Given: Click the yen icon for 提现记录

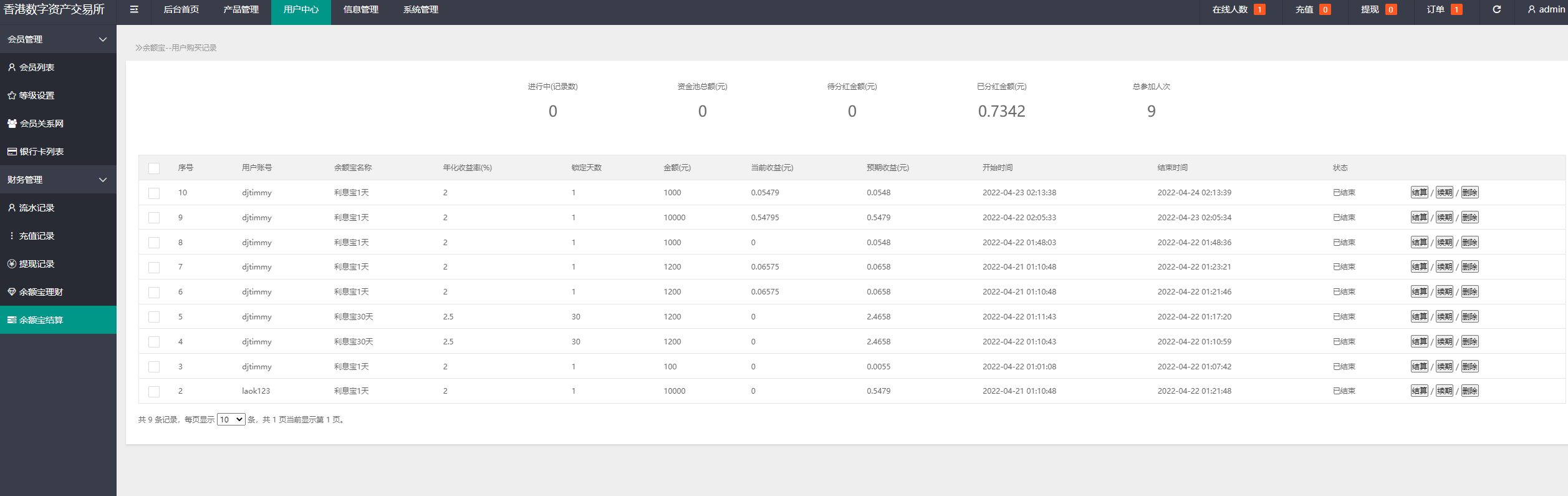Looking at the screenshot, I should tap(12, 264).
